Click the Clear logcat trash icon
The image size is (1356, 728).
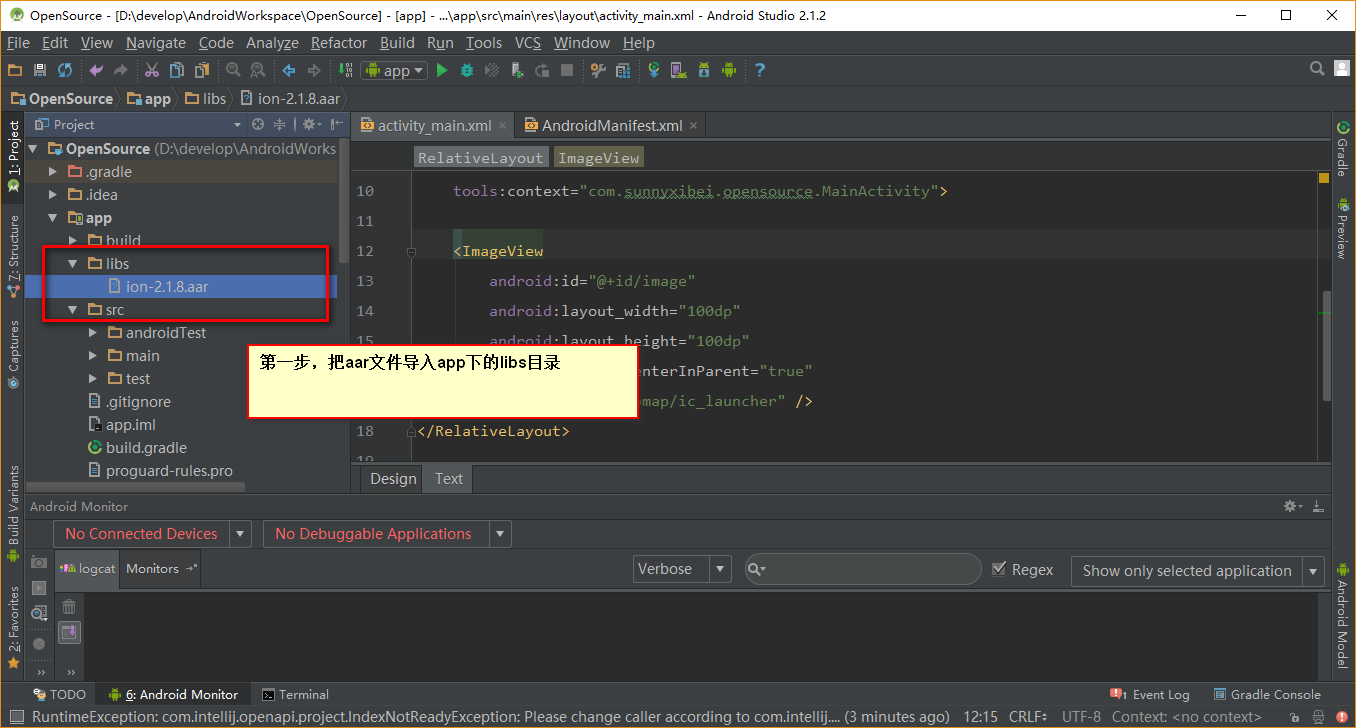pyautogui.click(x=69, y=606)
